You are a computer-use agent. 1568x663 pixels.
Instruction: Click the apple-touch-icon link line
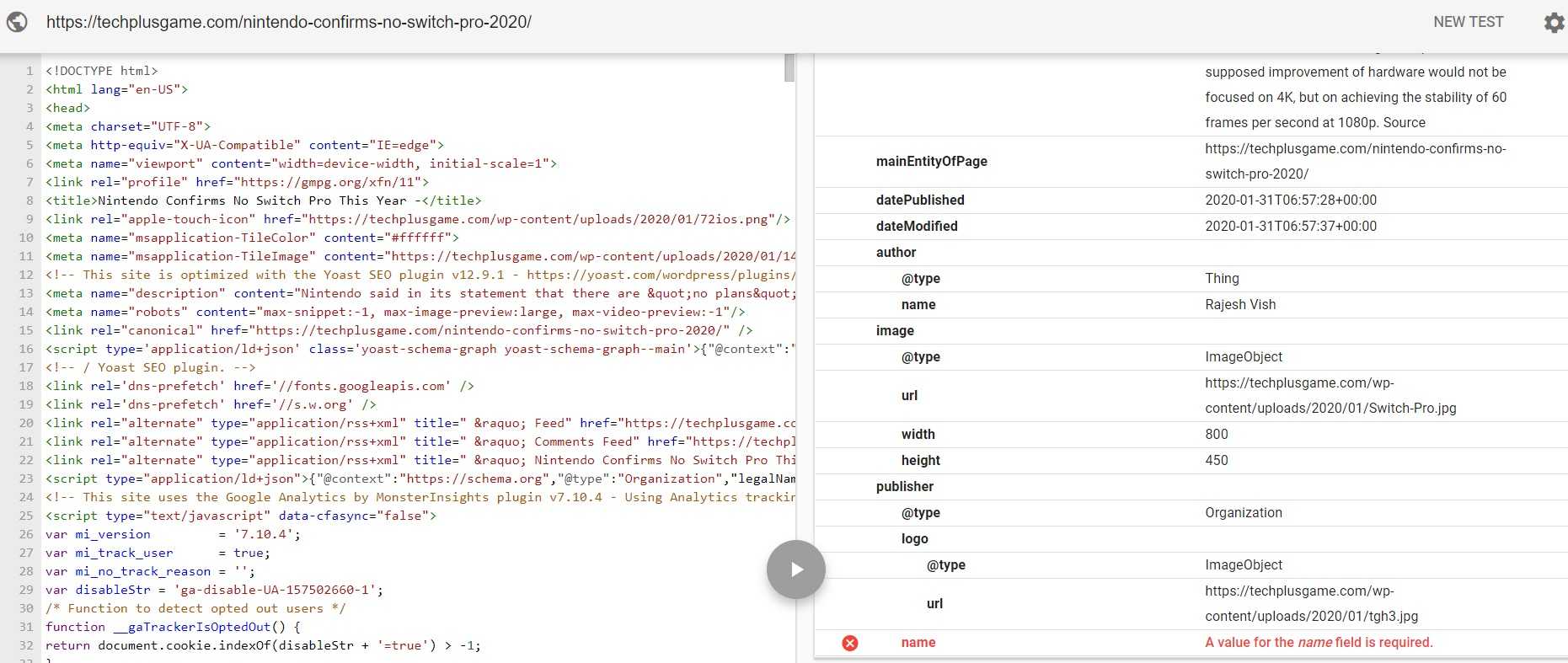click(419, 219)
